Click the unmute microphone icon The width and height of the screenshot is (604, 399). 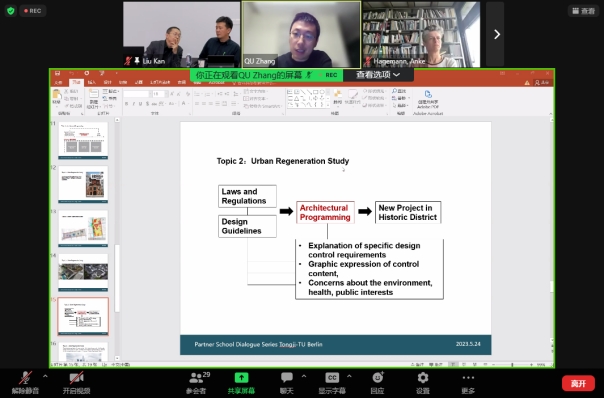pos(25,378)
